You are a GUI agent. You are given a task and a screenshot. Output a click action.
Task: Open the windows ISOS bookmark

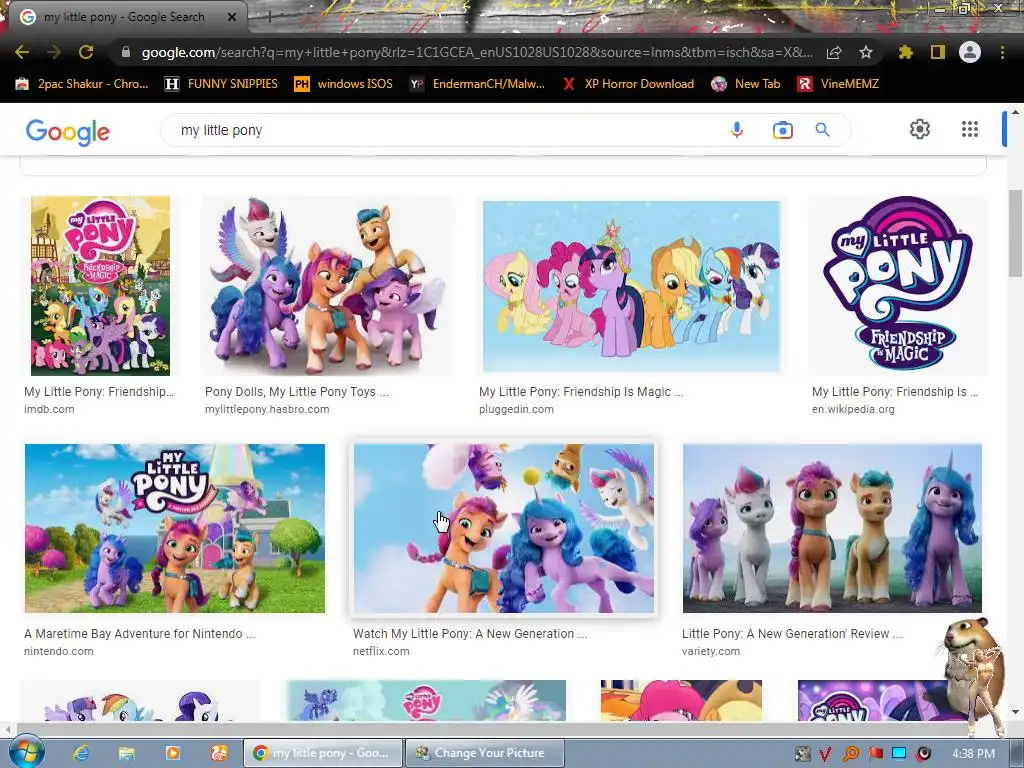pyautogui.click(x=344, y=84)
